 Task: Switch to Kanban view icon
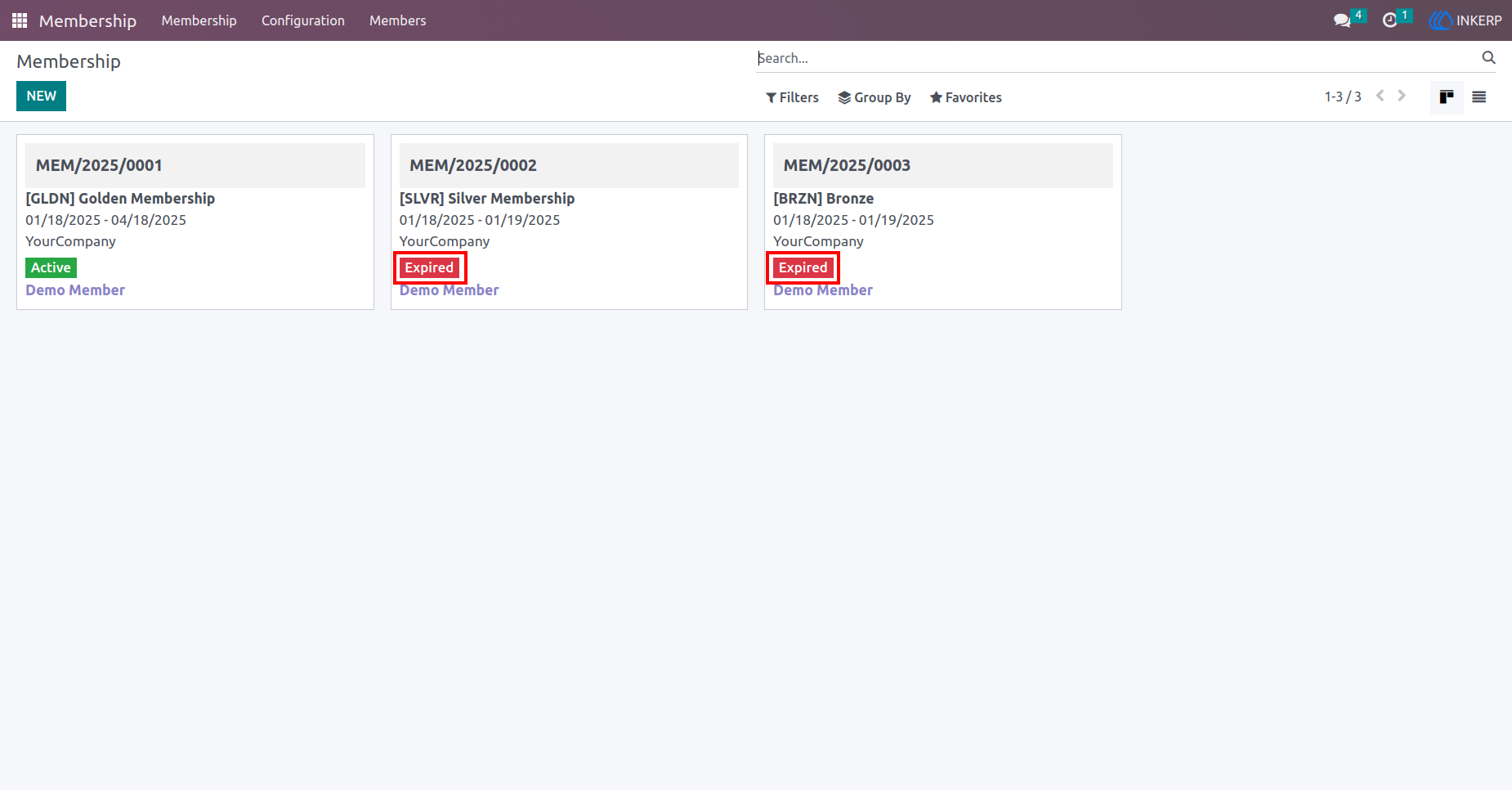(x=1447, y=97)
